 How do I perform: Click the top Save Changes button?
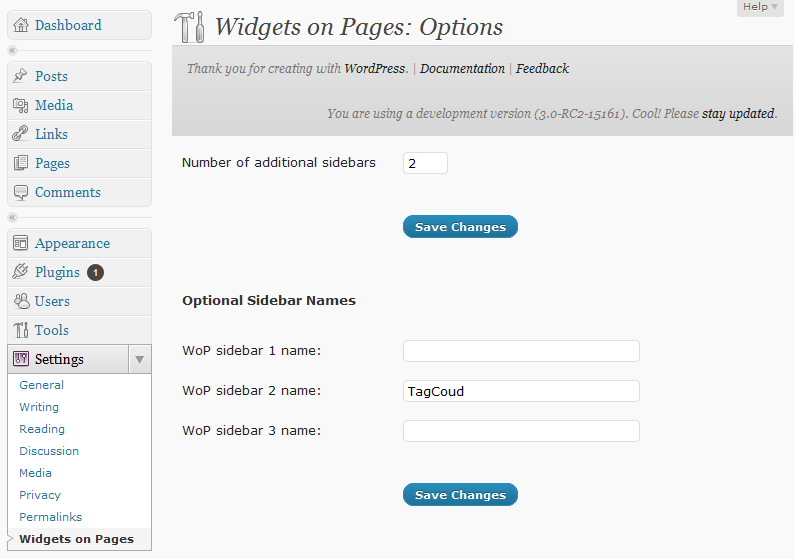pyautogui.click(x=460, y=227)
